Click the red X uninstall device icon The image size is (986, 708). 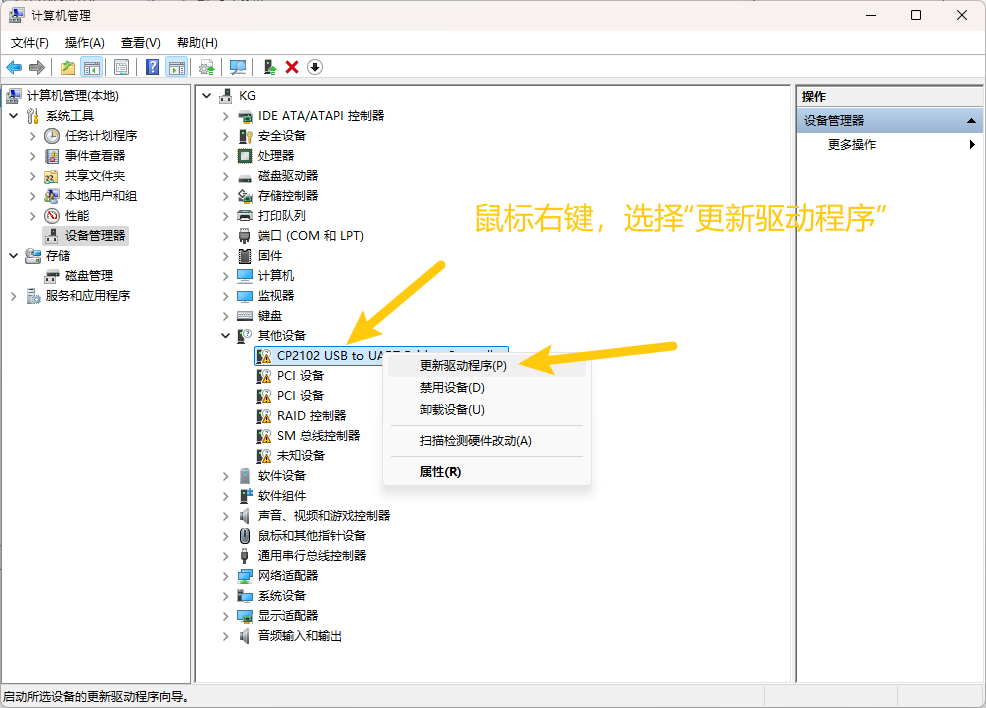292,67
